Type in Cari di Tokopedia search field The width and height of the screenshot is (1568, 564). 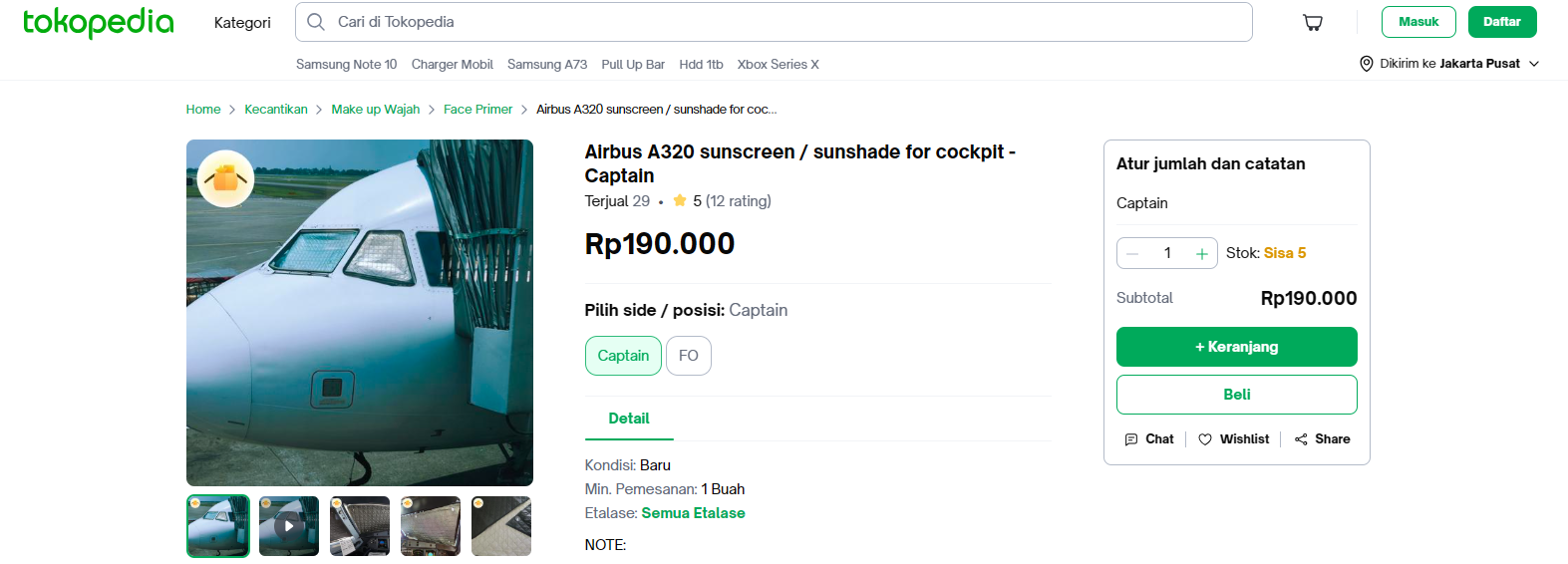click(778, 22)
